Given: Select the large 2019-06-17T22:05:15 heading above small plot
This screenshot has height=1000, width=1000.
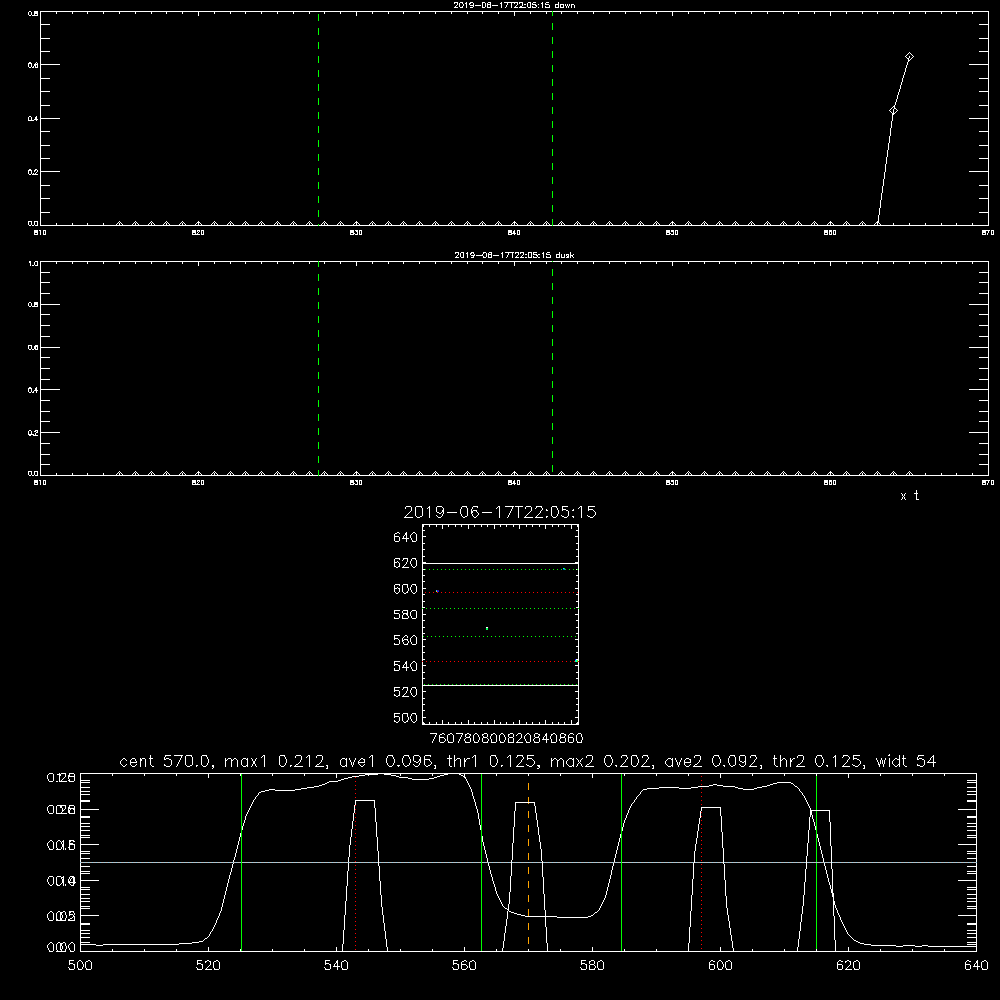Looking at the screenshot, I should pyautogui.click(x=500, y=512).
